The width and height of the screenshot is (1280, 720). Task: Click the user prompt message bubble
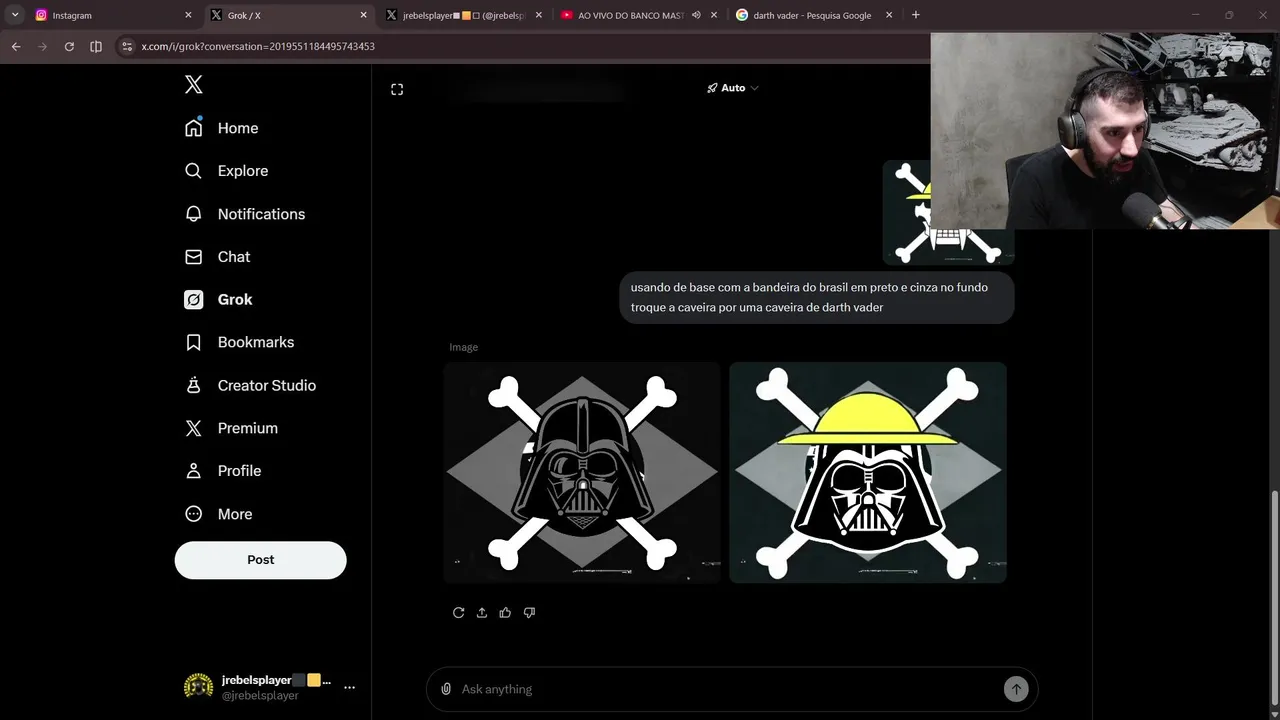[817, 298]
